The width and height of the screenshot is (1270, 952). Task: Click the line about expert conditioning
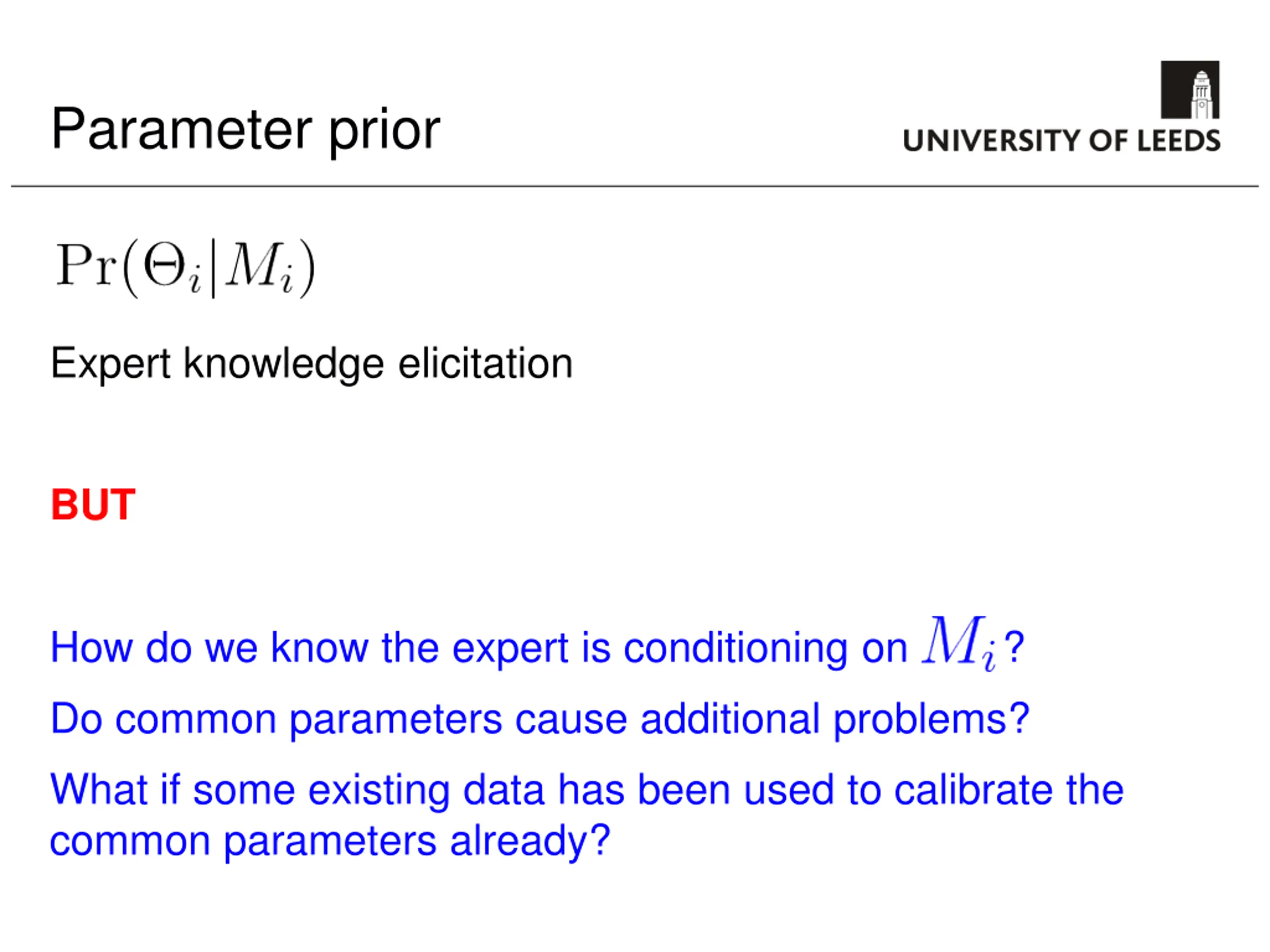[537, 644]
